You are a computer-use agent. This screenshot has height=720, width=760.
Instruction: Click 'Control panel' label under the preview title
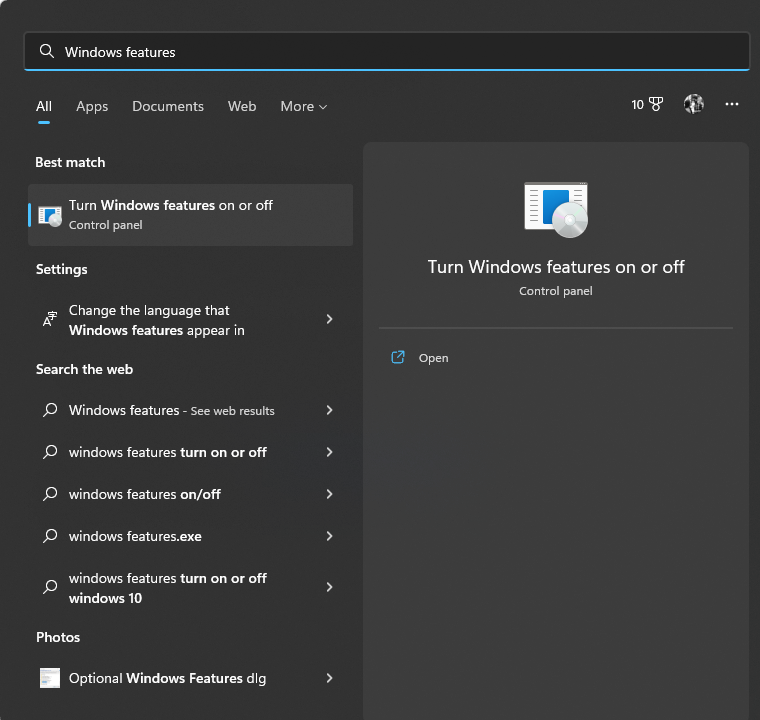click(556, 291)
